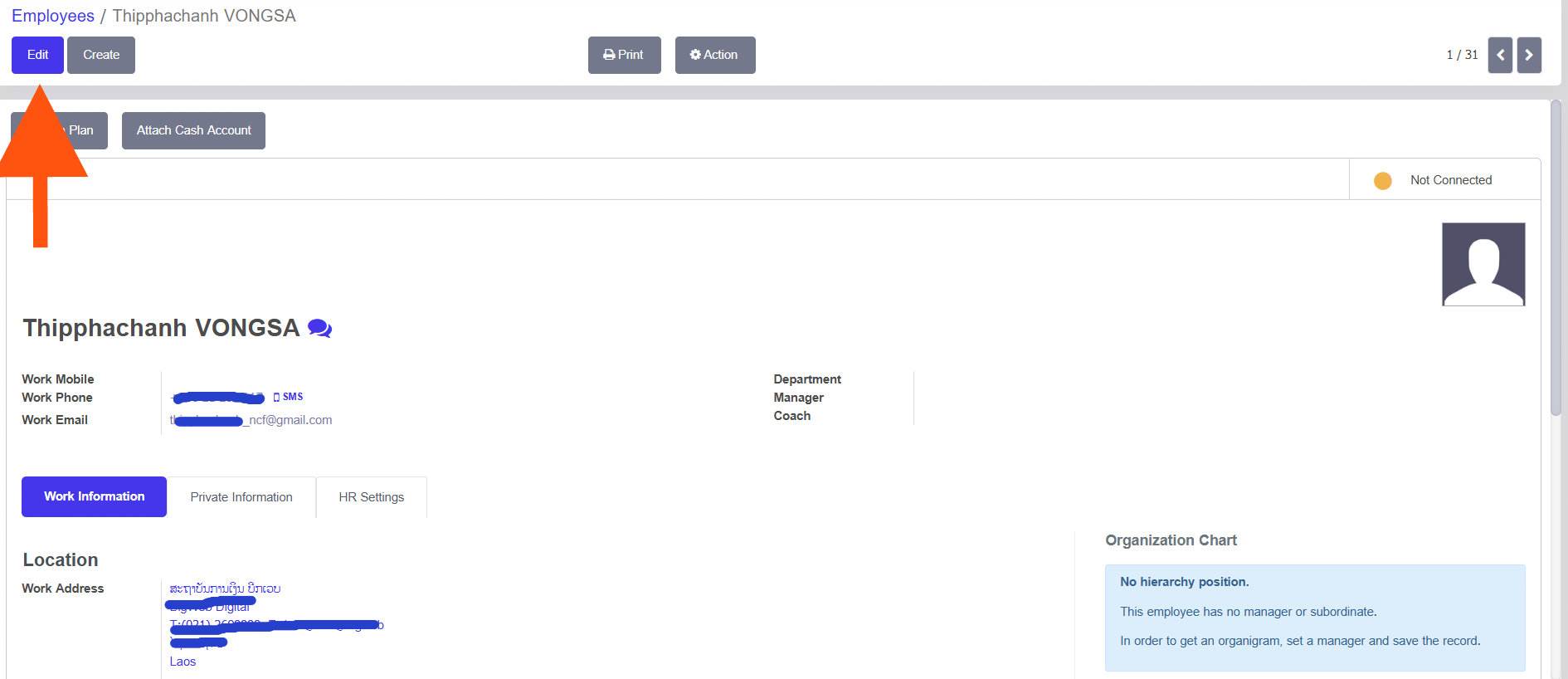This screenshot has height=679, width=1568.
Task: Select the Work Information tab
Action: point(94,496)
